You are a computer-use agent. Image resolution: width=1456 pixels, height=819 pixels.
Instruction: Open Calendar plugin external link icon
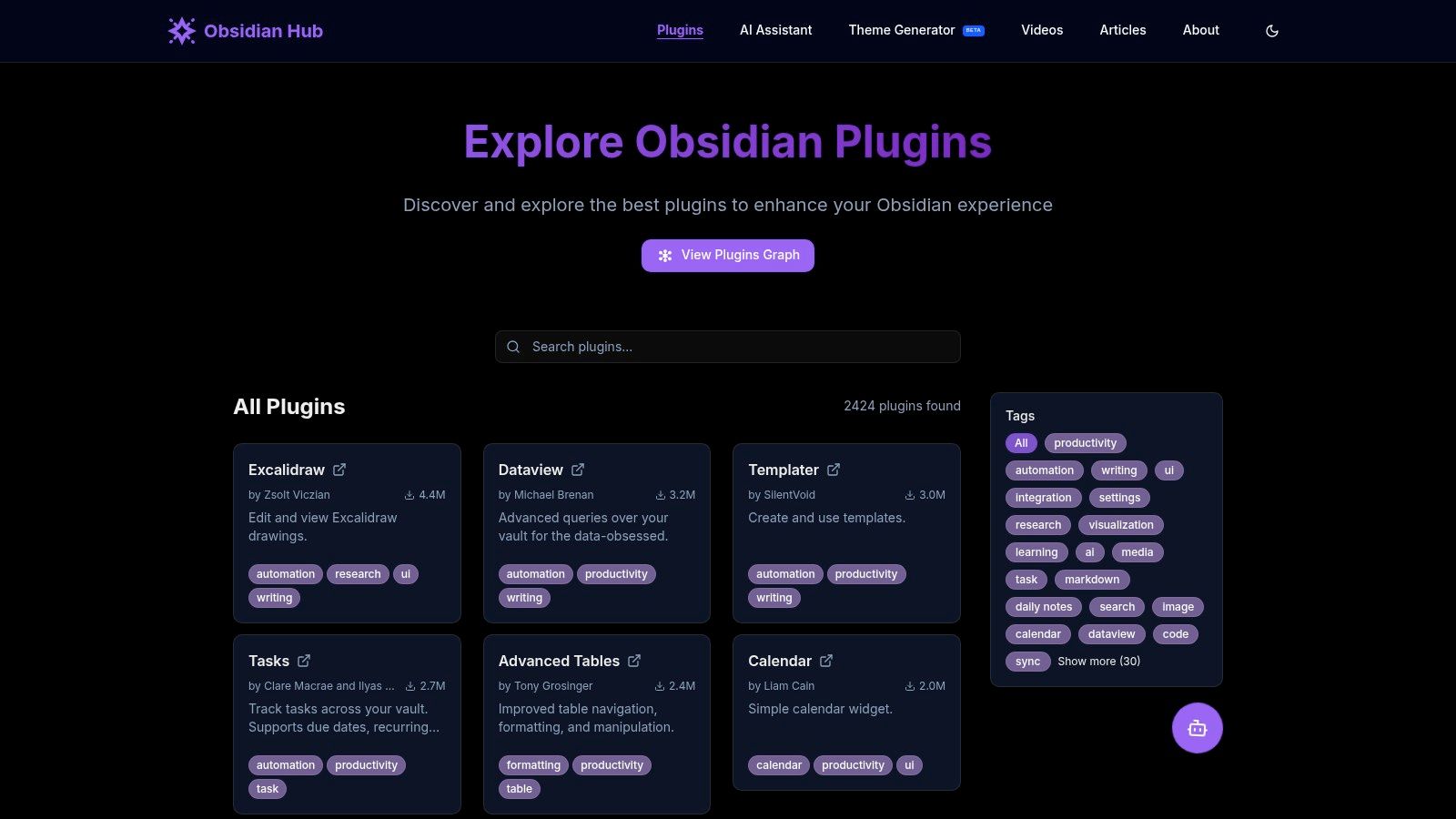point(826,661)
